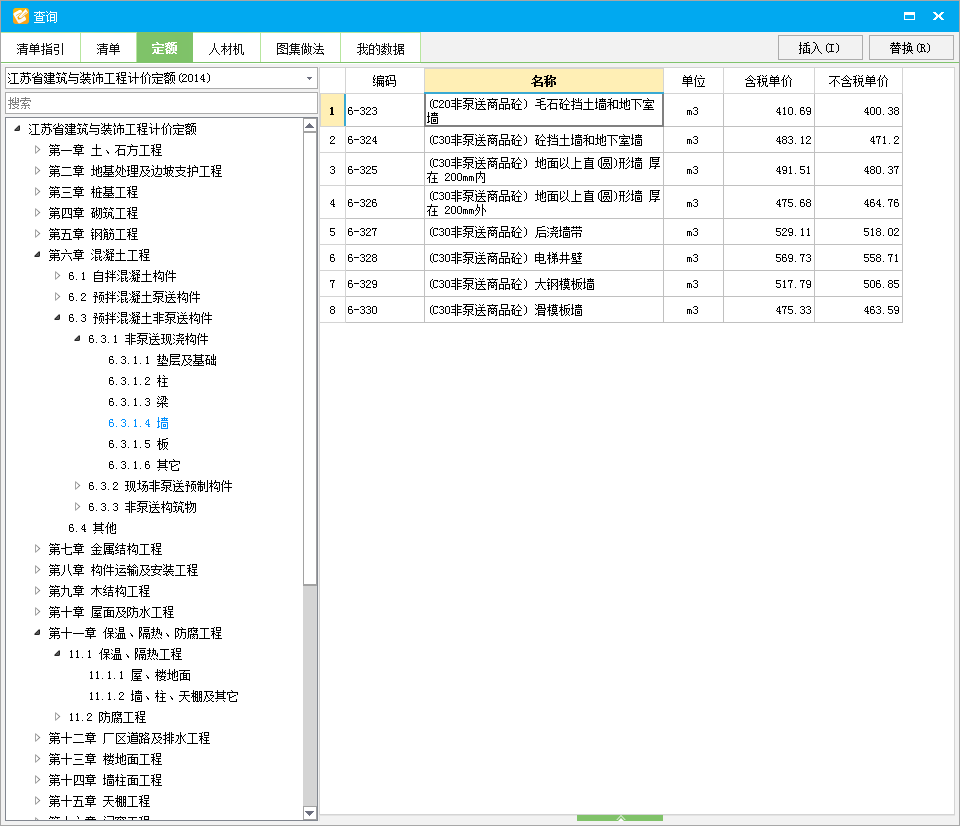Expand 6.1 自拌混凝土构件

[57, 276]
